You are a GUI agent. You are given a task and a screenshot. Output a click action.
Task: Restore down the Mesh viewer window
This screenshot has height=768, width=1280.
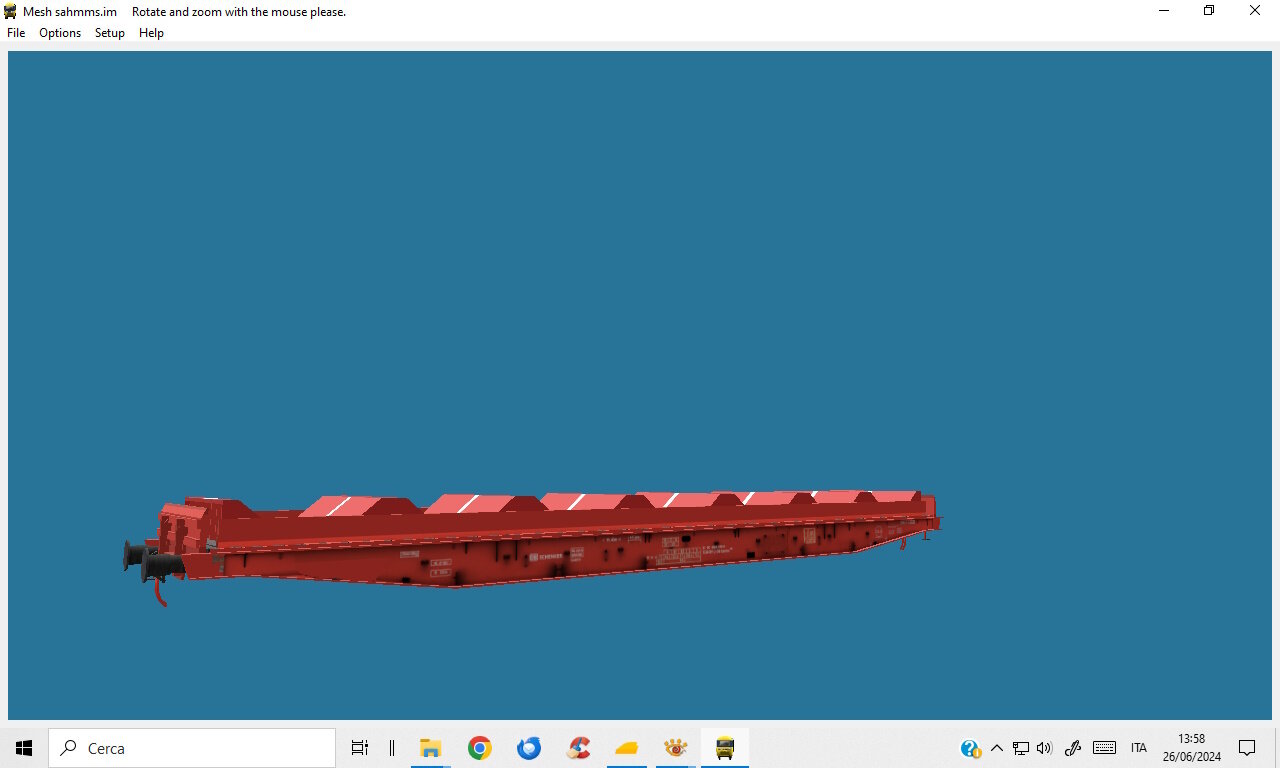point(1209,11)
